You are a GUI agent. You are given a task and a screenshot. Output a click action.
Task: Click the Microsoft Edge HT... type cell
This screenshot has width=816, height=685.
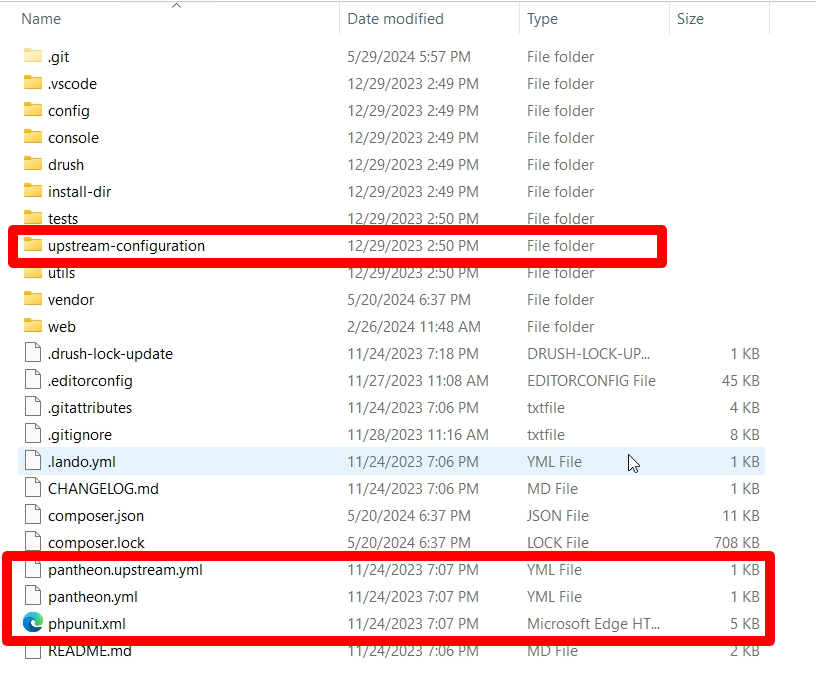pos(593,625)
